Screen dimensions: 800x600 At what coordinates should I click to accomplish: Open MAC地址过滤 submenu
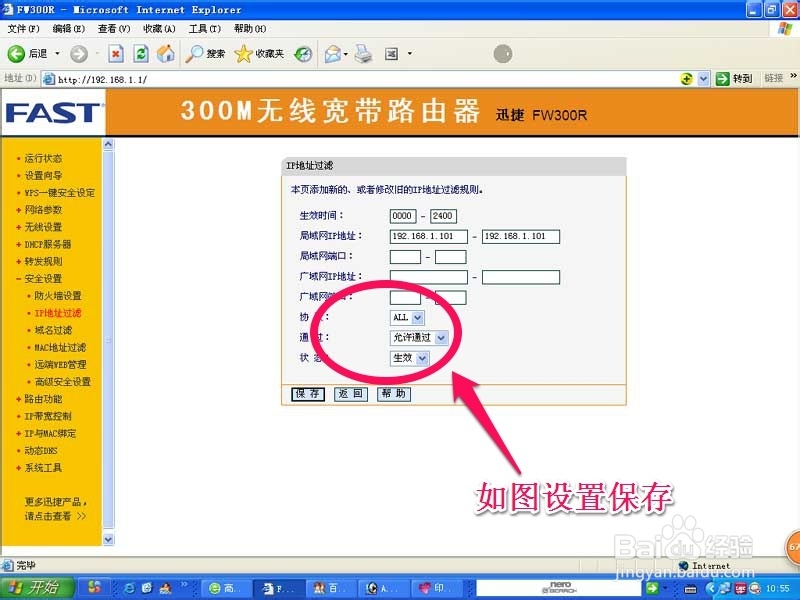(x=60, y=347)
